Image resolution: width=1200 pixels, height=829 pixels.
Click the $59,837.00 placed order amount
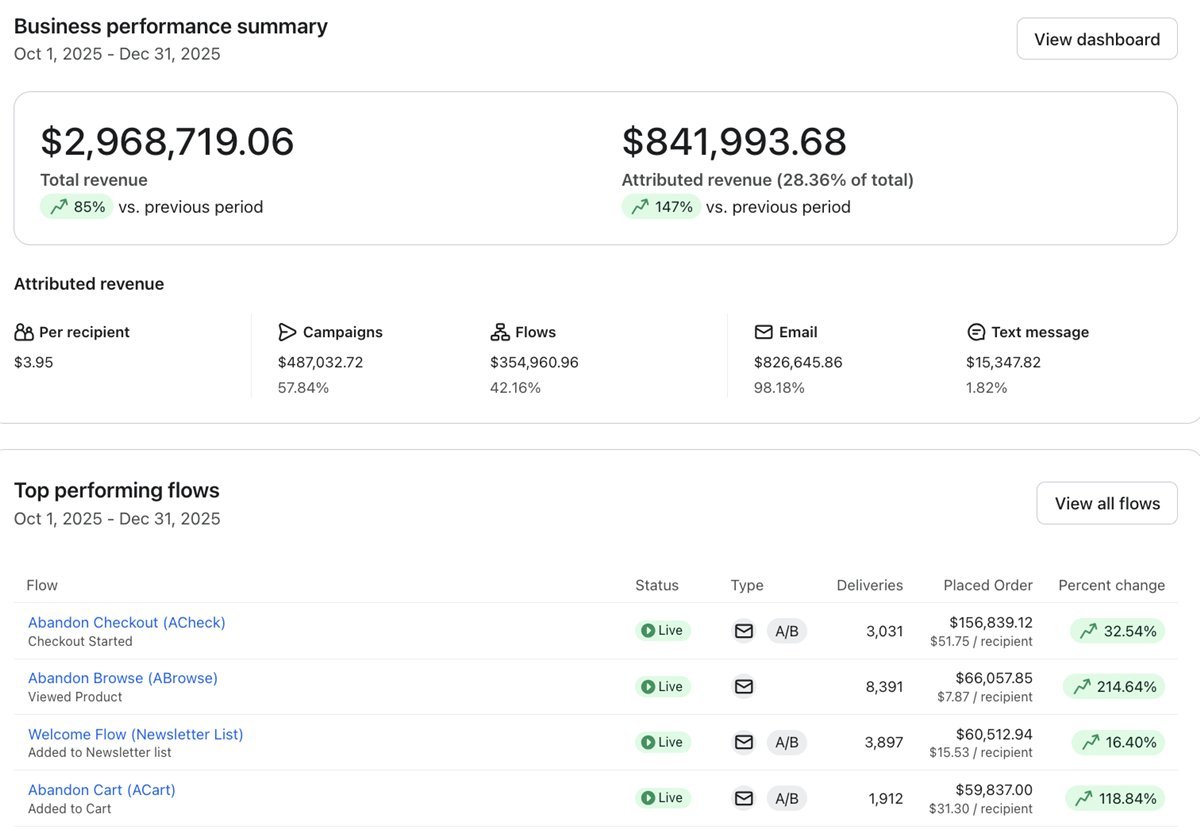click(995, 790)
